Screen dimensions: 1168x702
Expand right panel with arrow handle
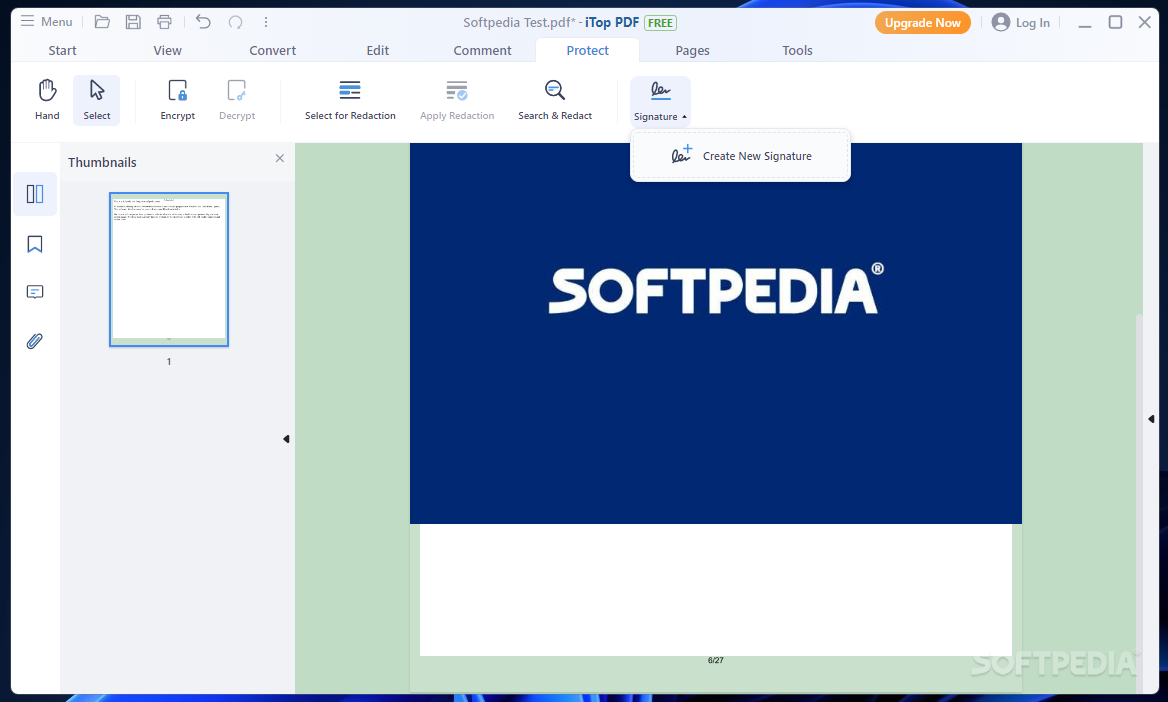coord(1151,419)
